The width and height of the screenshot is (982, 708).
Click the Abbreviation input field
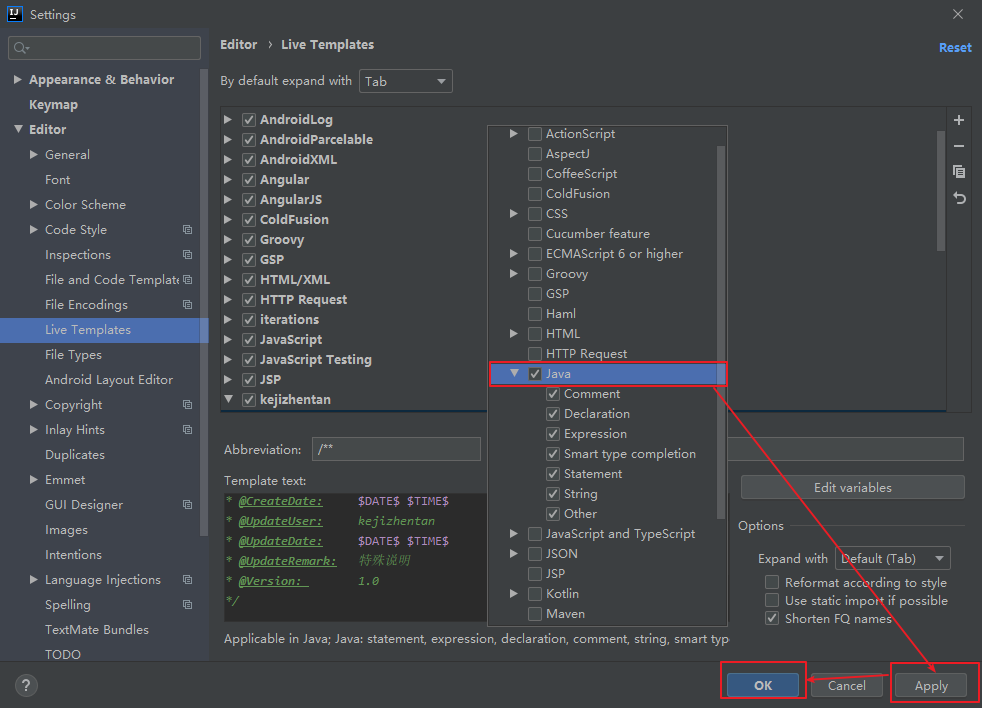tap(396, 449)
